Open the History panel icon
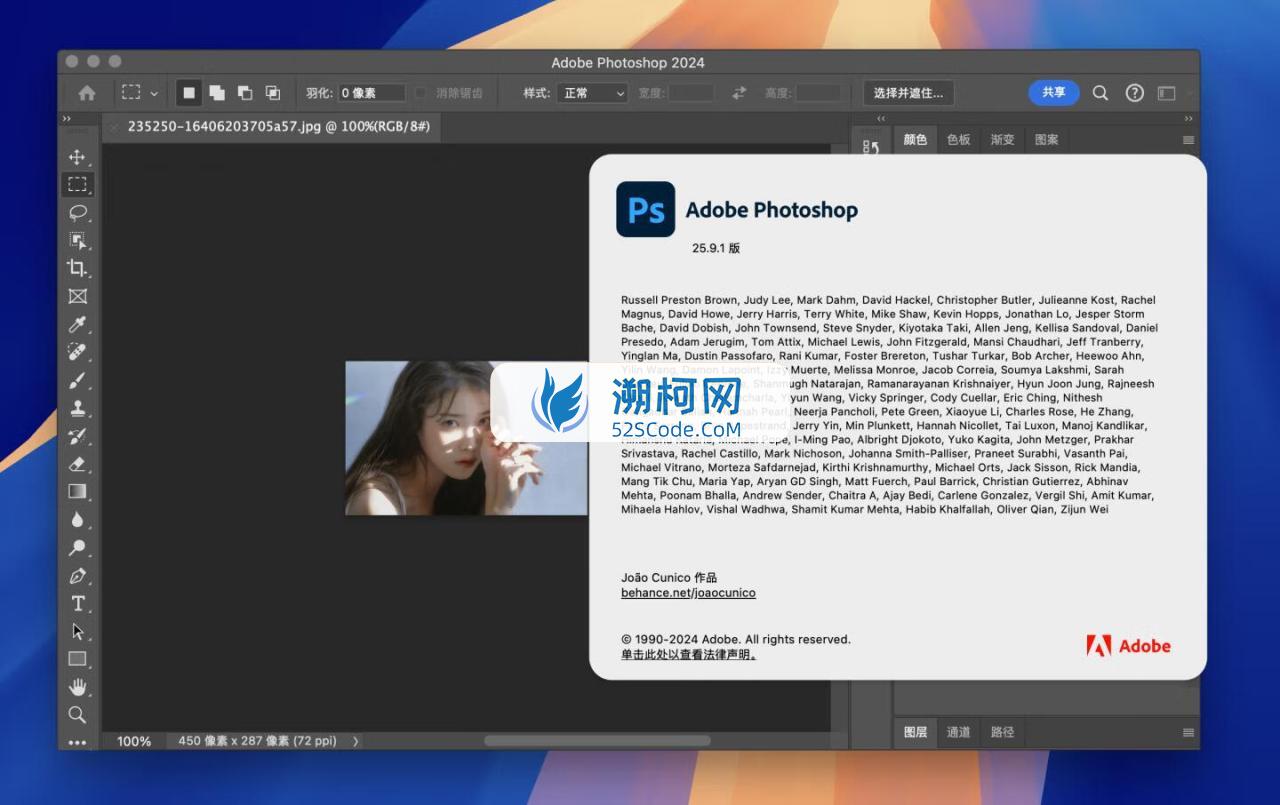This screenshot has width=1280, height=805. tap(871, 147)
